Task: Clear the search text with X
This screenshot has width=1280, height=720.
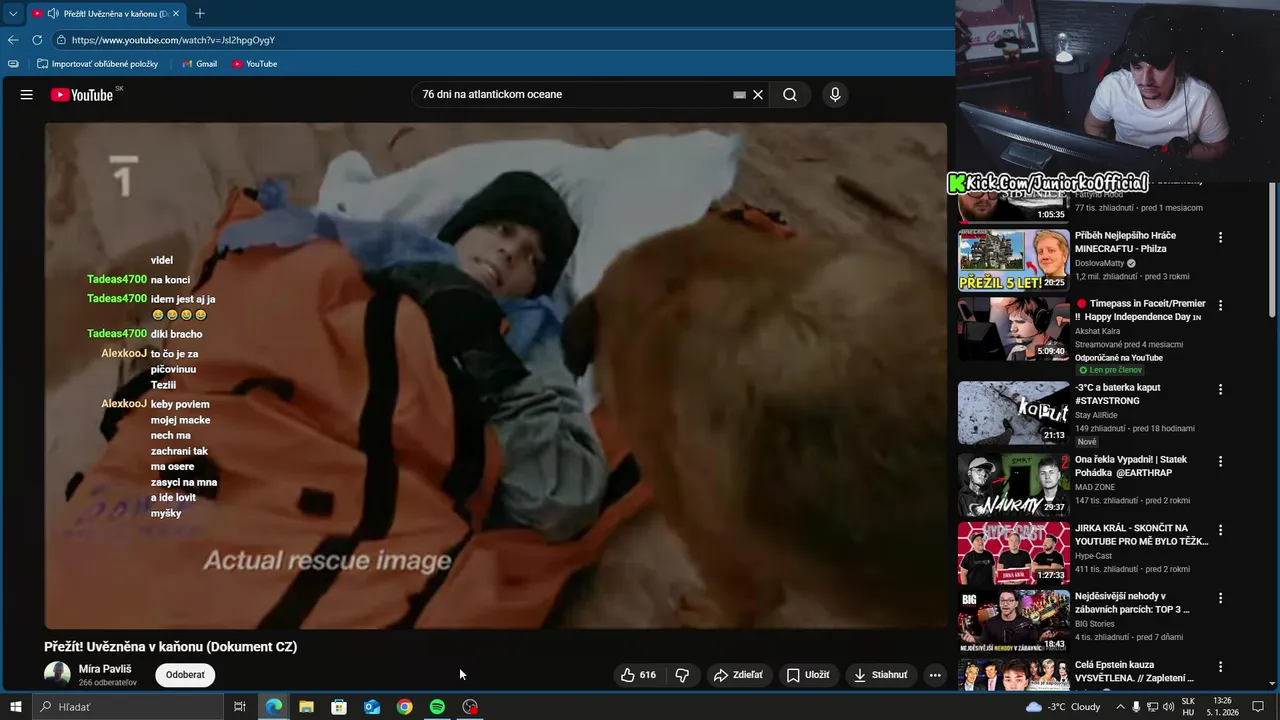Action: pos(758,95)
